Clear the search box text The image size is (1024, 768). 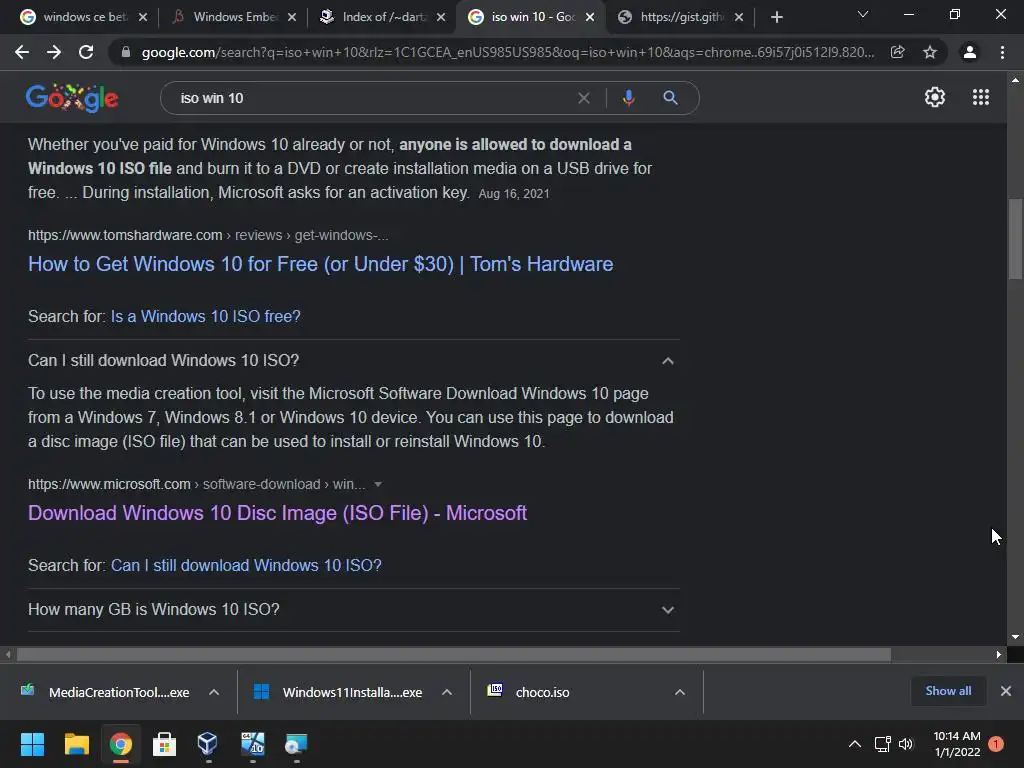pyautogui.click(x=584, y=98)
